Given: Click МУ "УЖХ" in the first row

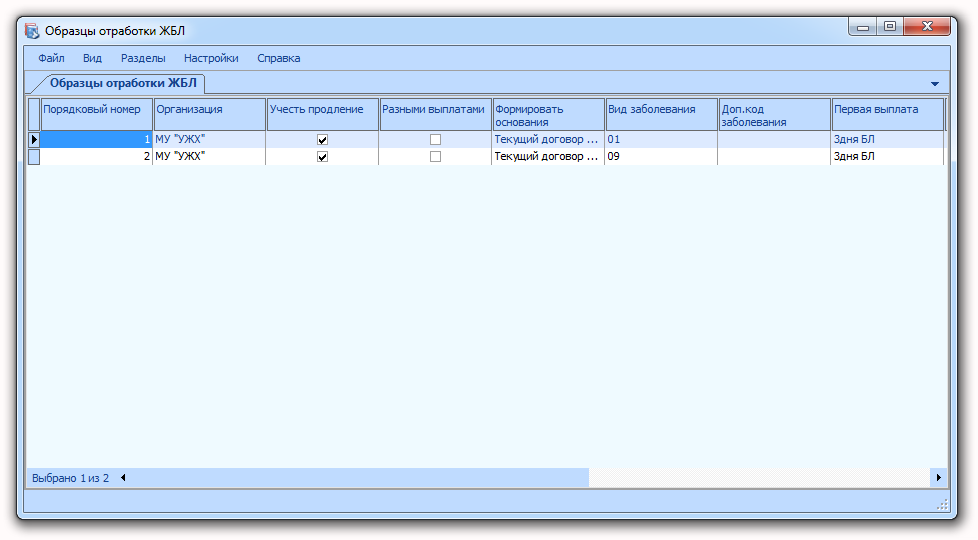Looking at the screenshot, I should [210, 140].
